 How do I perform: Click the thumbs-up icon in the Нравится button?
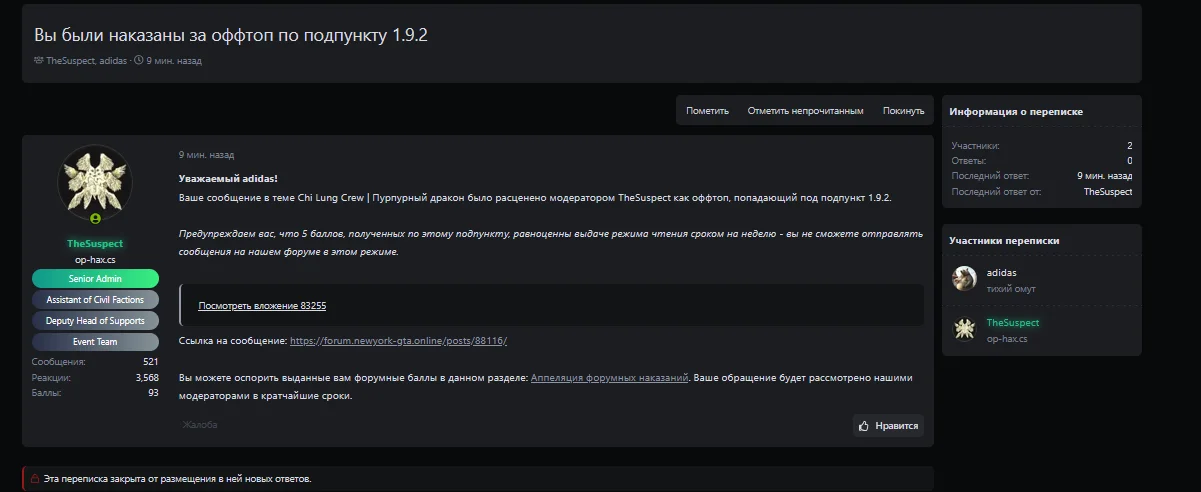pyautogui.click(x=864, y=425)
